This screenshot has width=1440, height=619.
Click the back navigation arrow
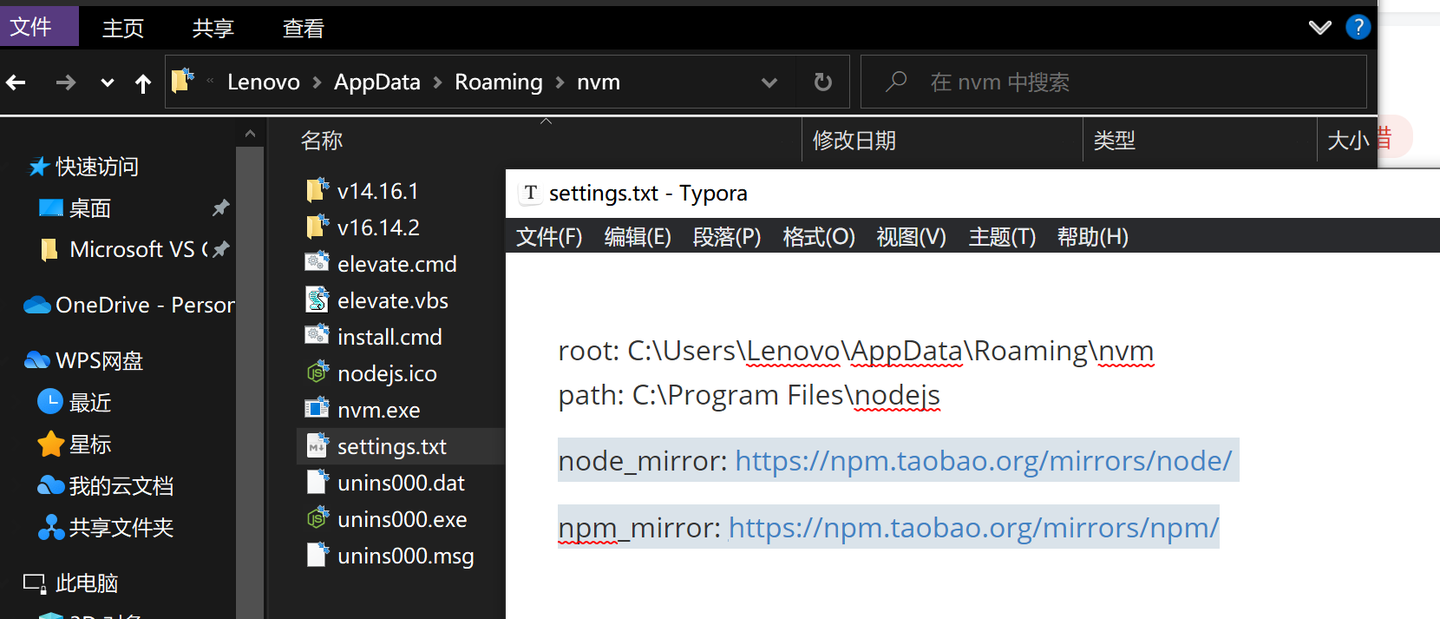16,82
